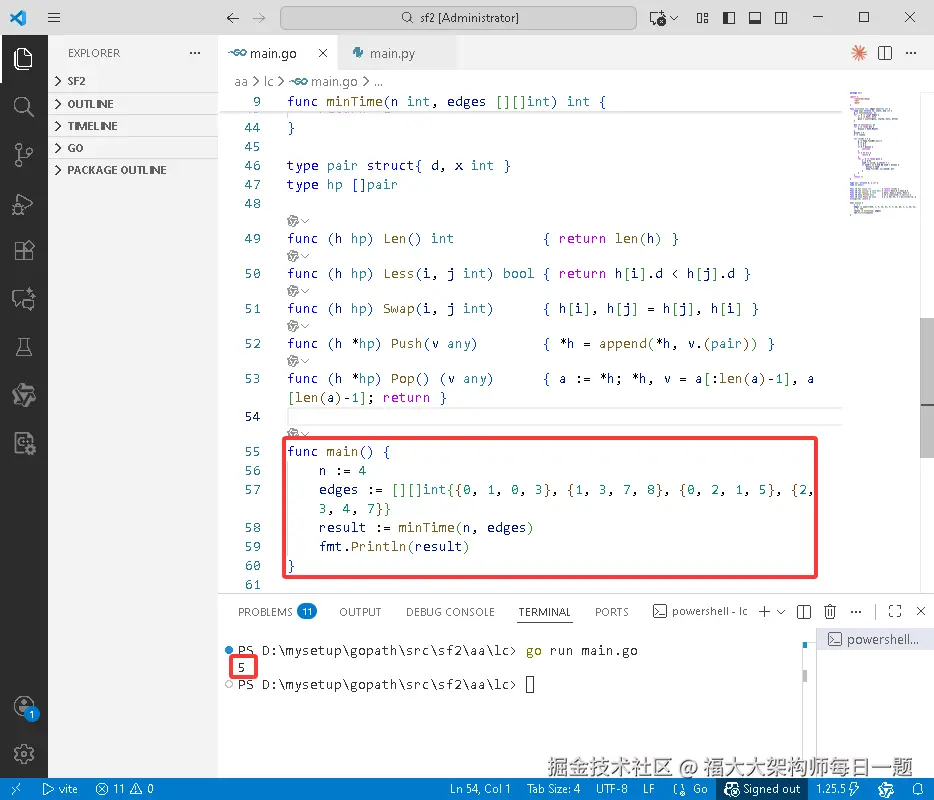
Task: Maximize the panel size
Action: (x=895, y=611)
